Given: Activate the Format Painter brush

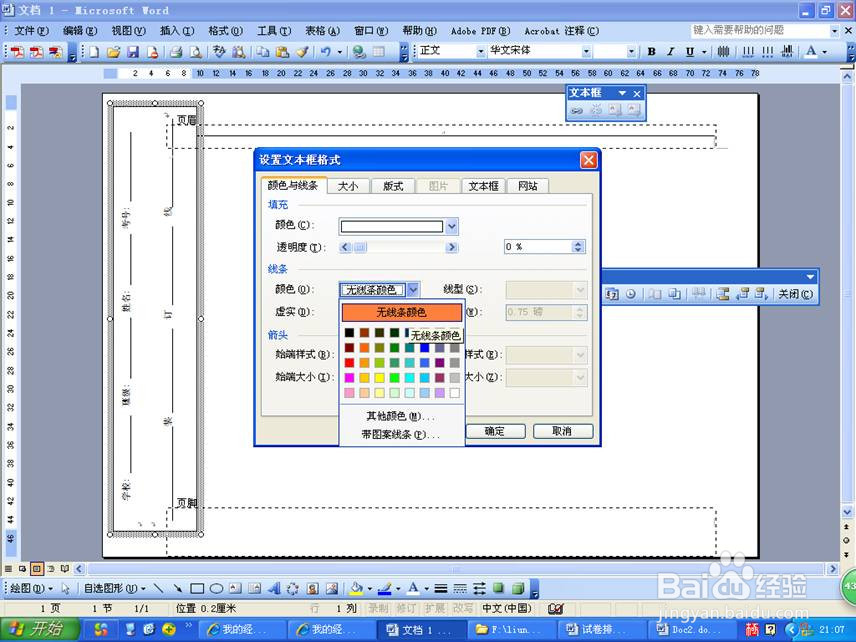Looking at the screenshot, I should click(302, 52).
